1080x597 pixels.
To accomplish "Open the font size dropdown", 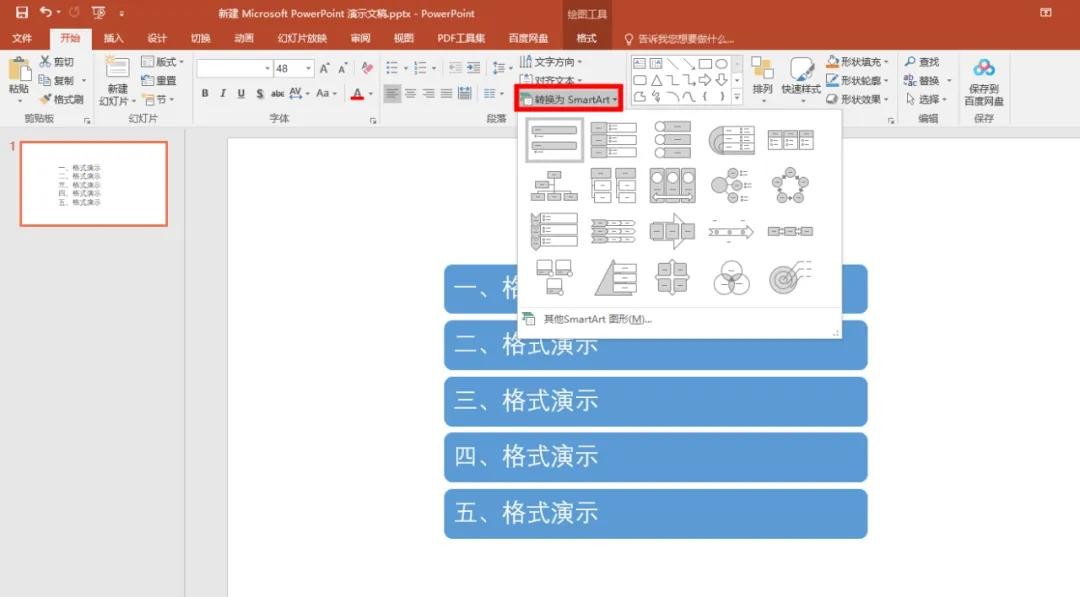I will (x=308, y=68).
